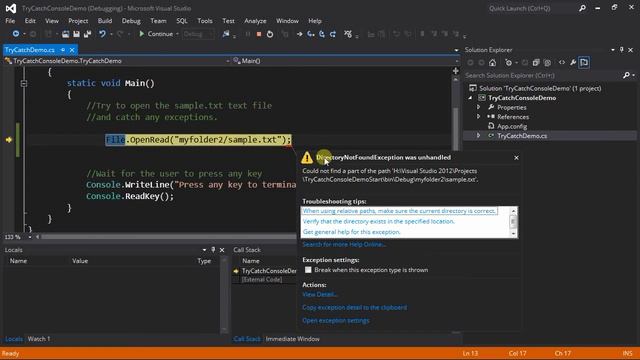
Task: Click 'Open exception settings' link
Action: [336, 320]
